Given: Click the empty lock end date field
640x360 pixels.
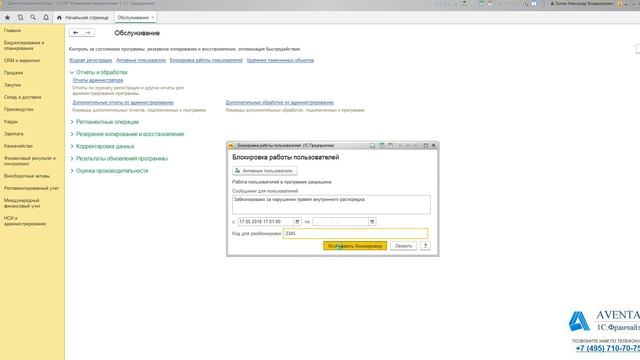Looking at the screenshot, I should tap(340, 222).
